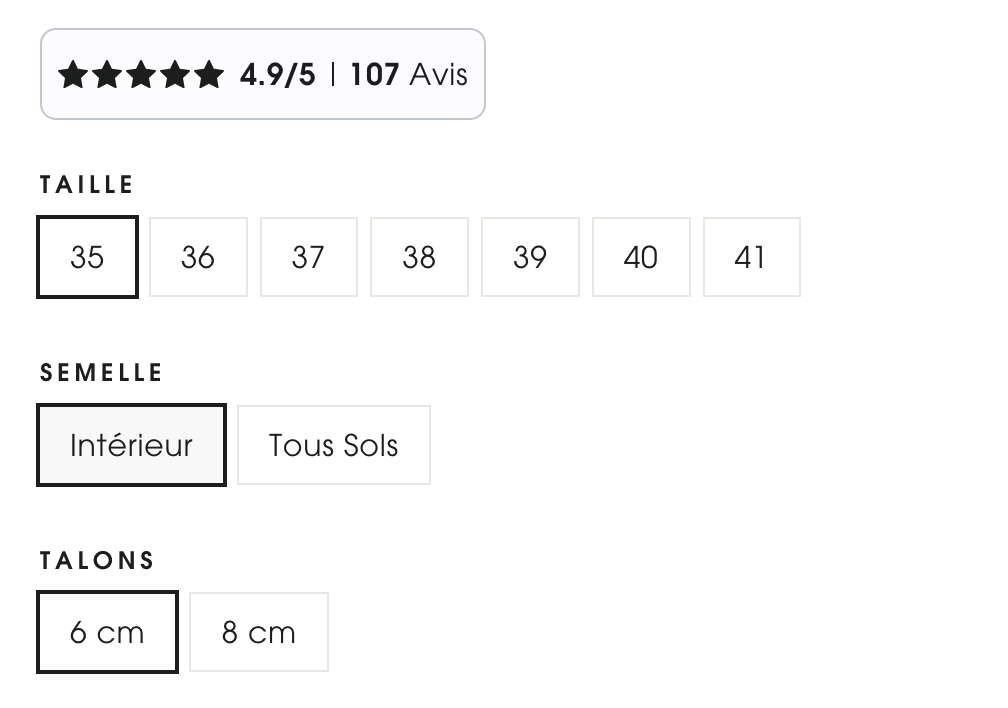
Task: Select size 35
Action: click(x=87, y=258)
